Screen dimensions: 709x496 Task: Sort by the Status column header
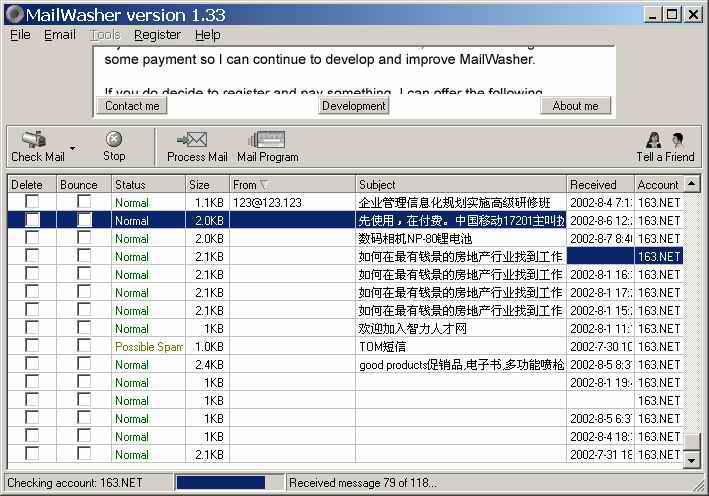148,184
